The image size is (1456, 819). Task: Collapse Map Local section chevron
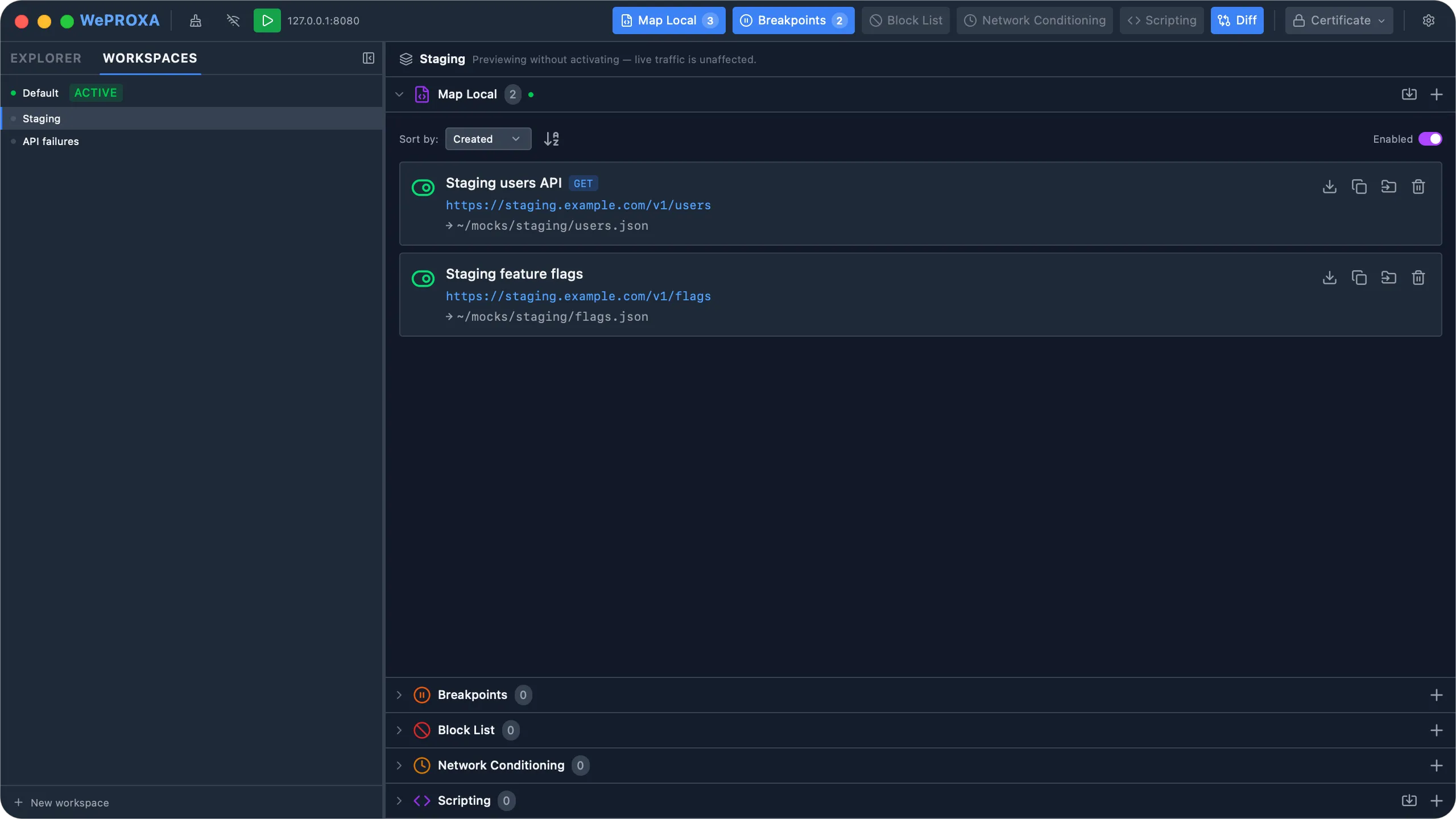click(x=399, y=94)
